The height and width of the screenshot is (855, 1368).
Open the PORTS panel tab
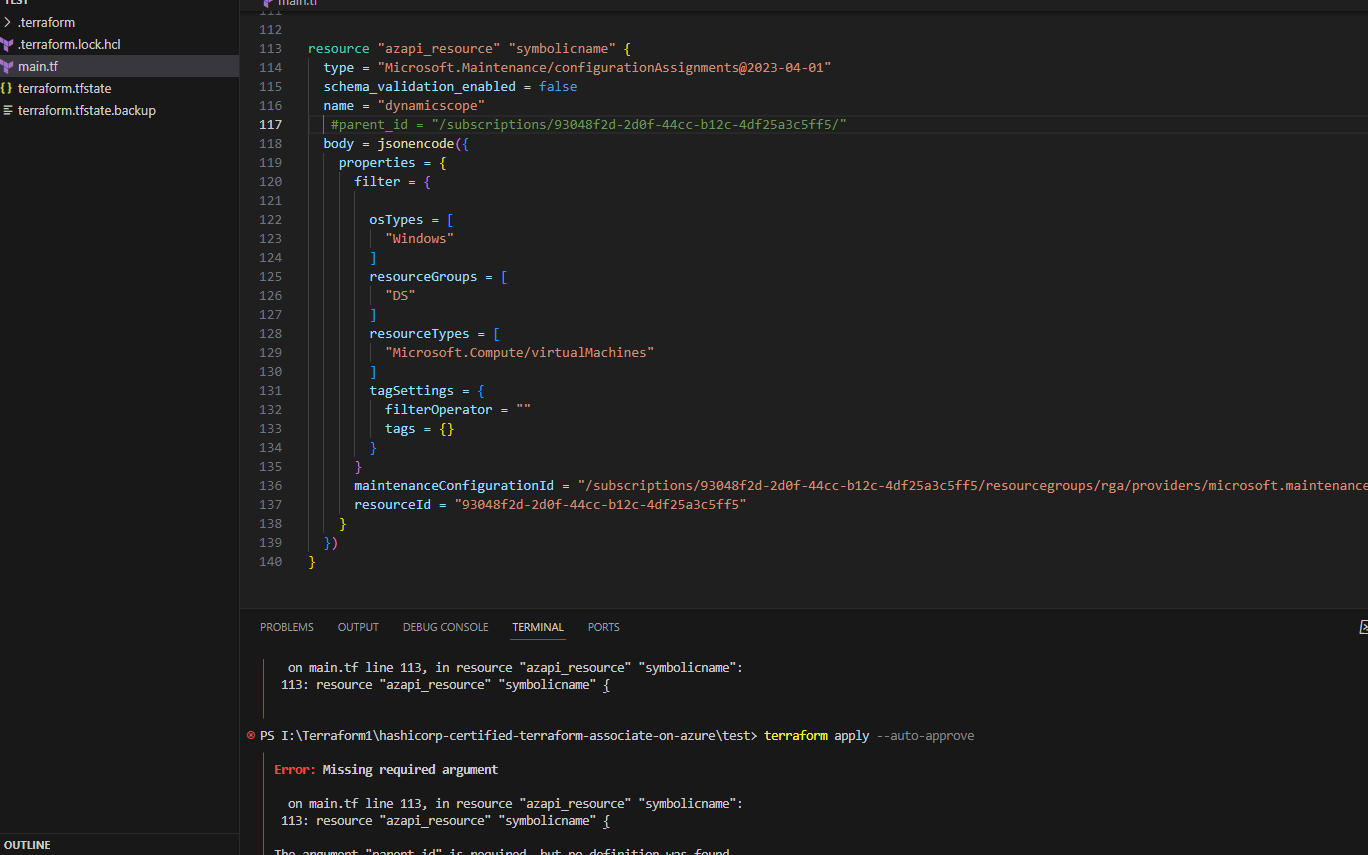pyautogui.click(x=604, y=627)
